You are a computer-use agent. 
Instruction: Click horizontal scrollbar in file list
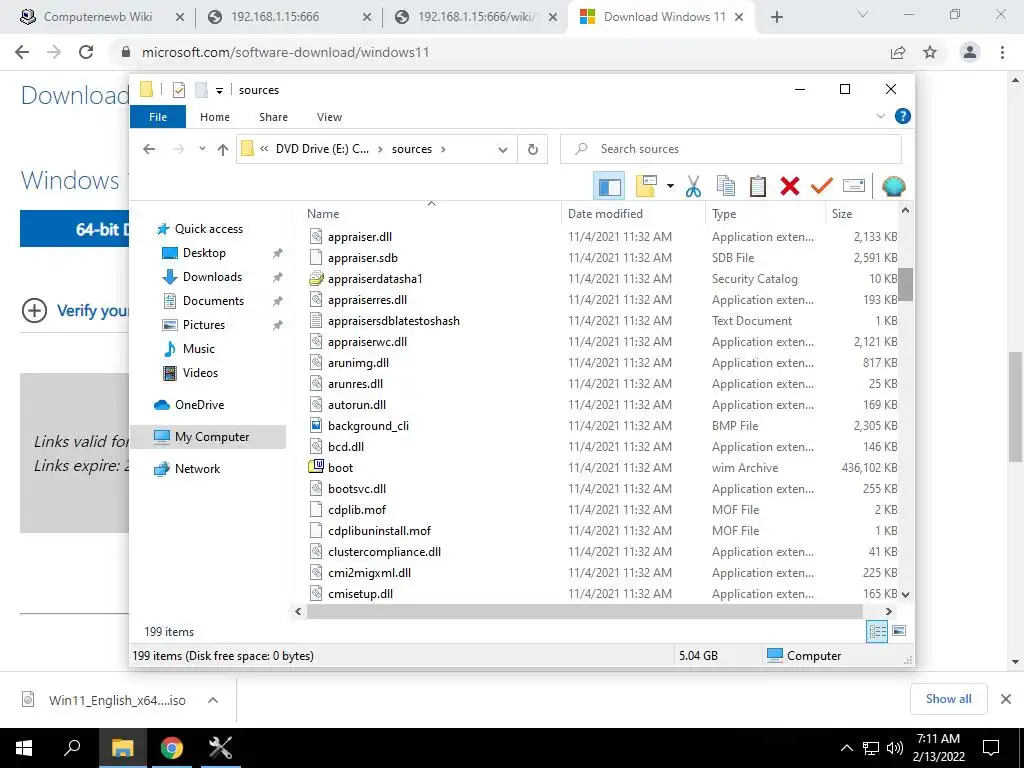click(584, 611)
